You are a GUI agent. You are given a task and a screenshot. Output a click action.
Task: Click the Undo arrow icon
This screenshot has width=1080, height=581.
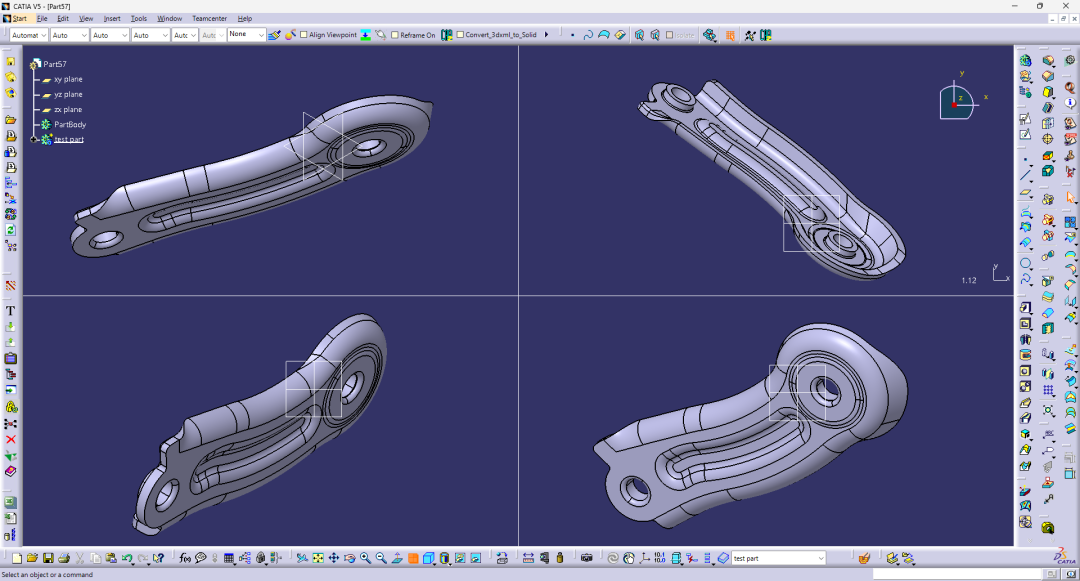tap(127, 558)
